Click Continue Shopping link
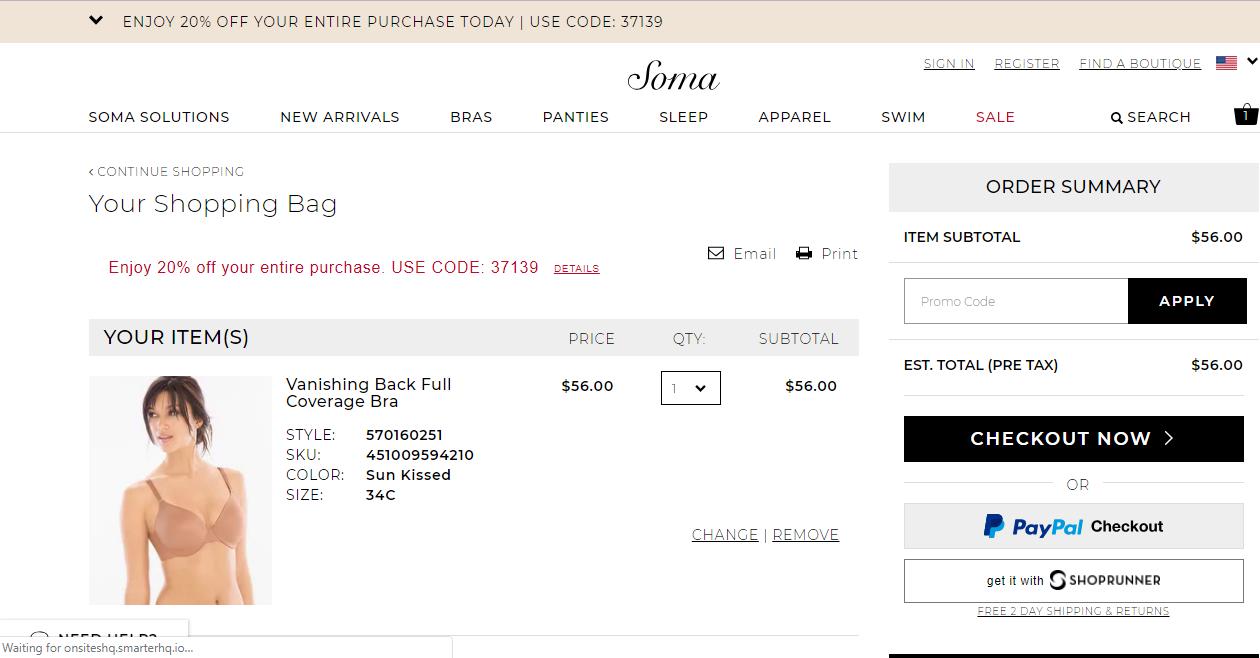 click(167, 171)
